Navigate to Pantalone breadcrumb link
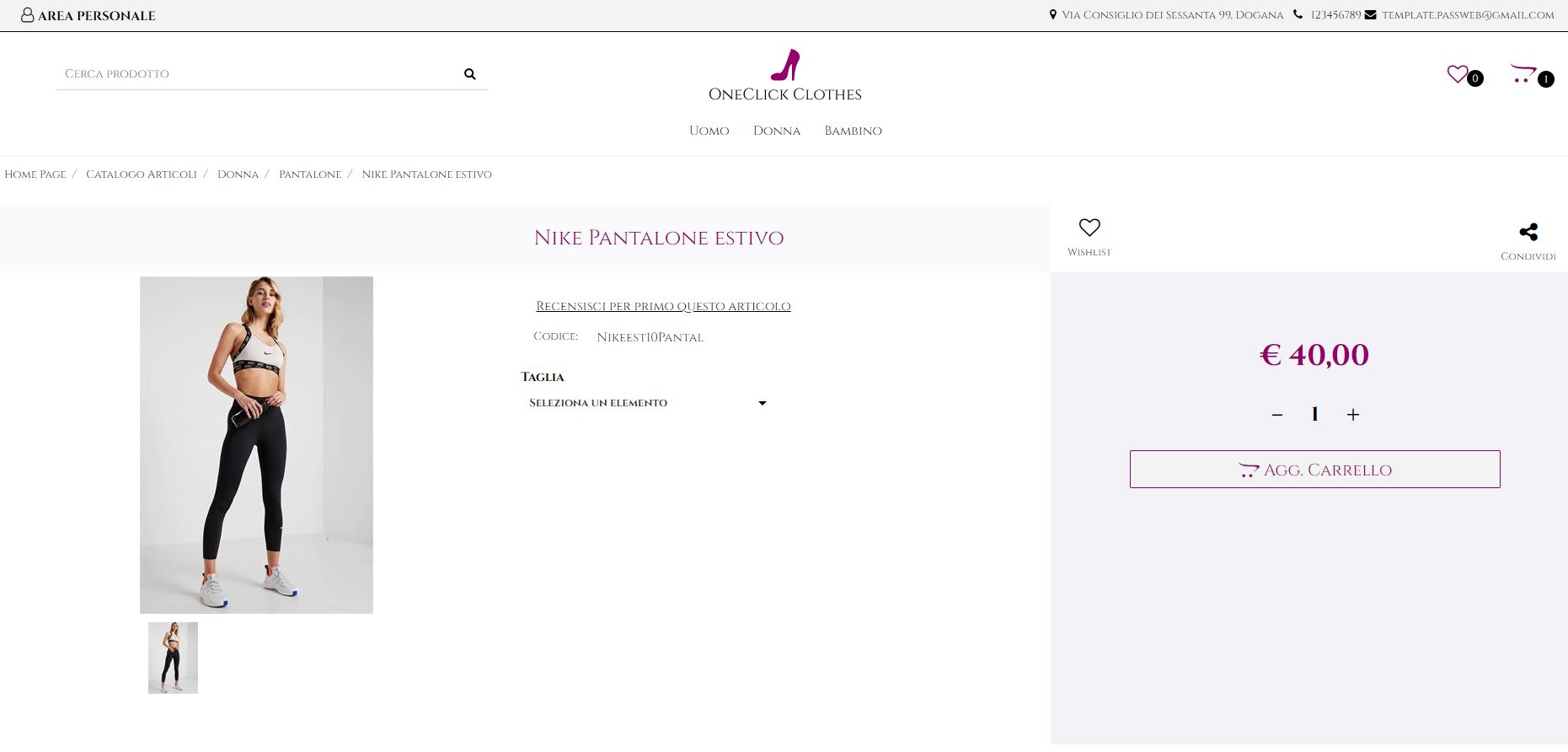This screenshot has width=1568, height=752. pyautogui.click(x=310, y=175)
